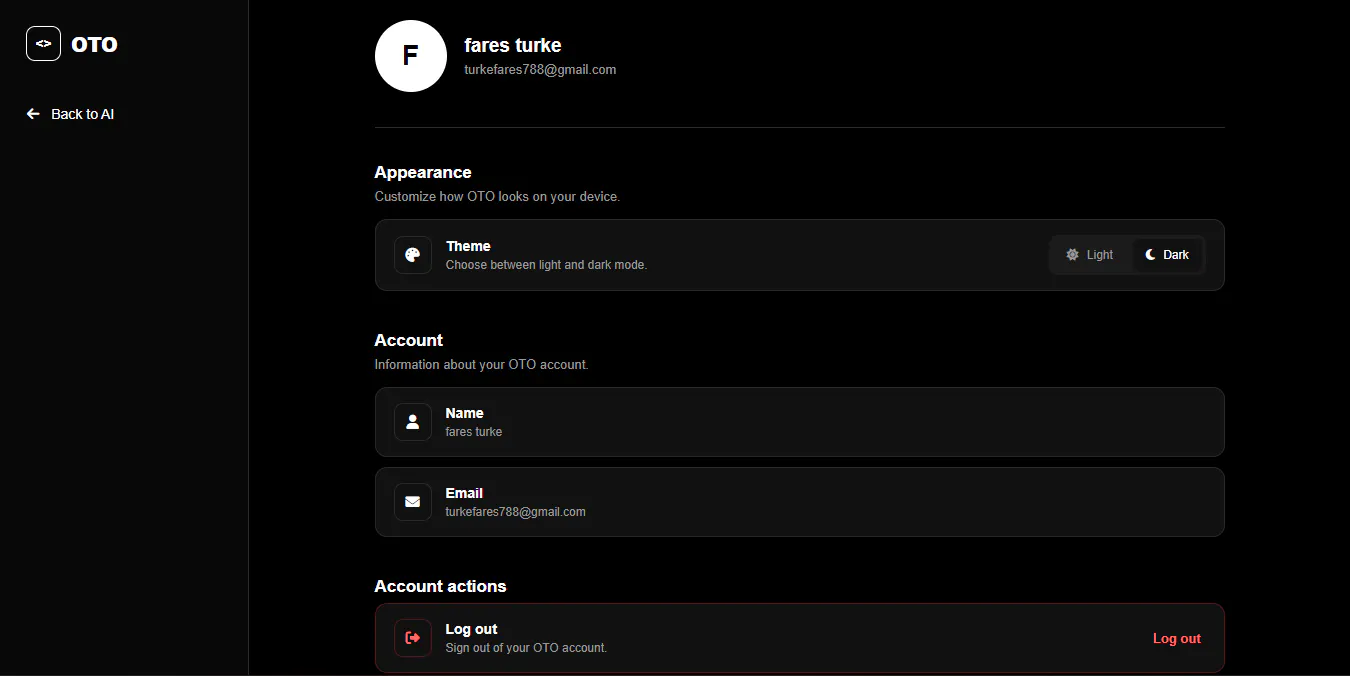Click the Theme settings row title
Image resolution: width=1350 pixels, height=676 pixels.
(x=468, y=246)
